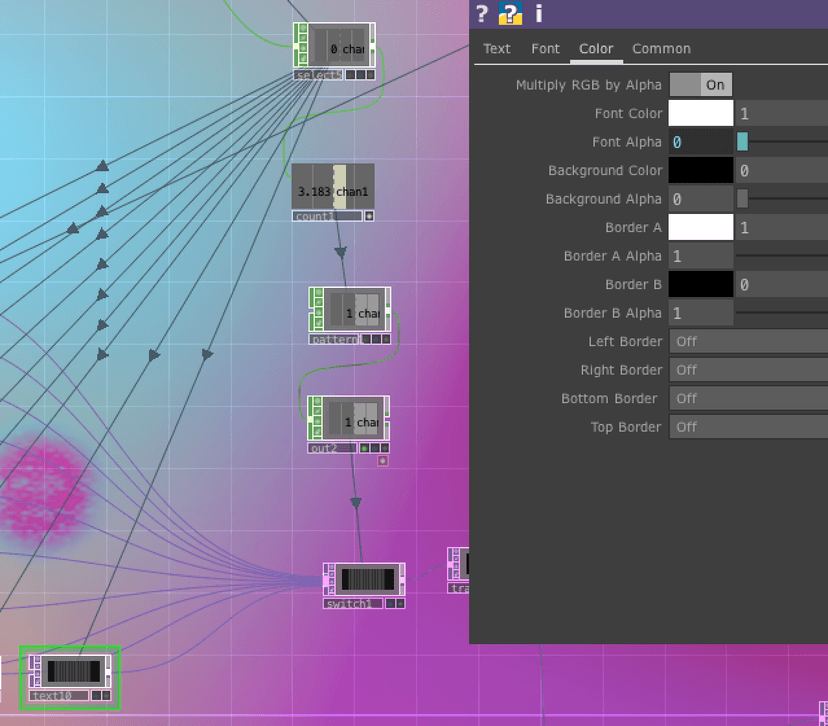Screen dimensions: 828x726
Task: Click the switch1 operator node viewer
Action: pyautogui.click(x=368, y=579)
